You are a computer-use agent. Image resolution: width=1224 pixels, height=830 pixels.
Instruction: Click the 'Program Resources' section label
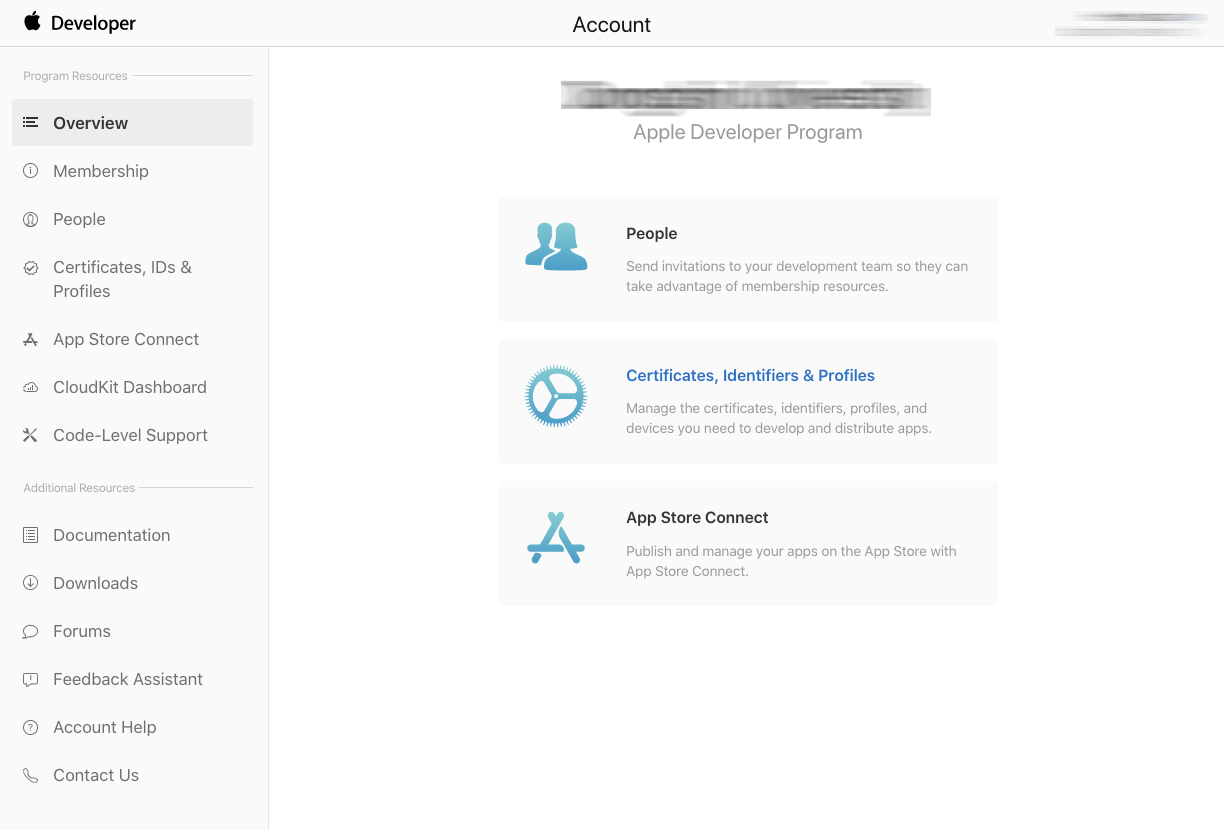(x=76, y=76)
